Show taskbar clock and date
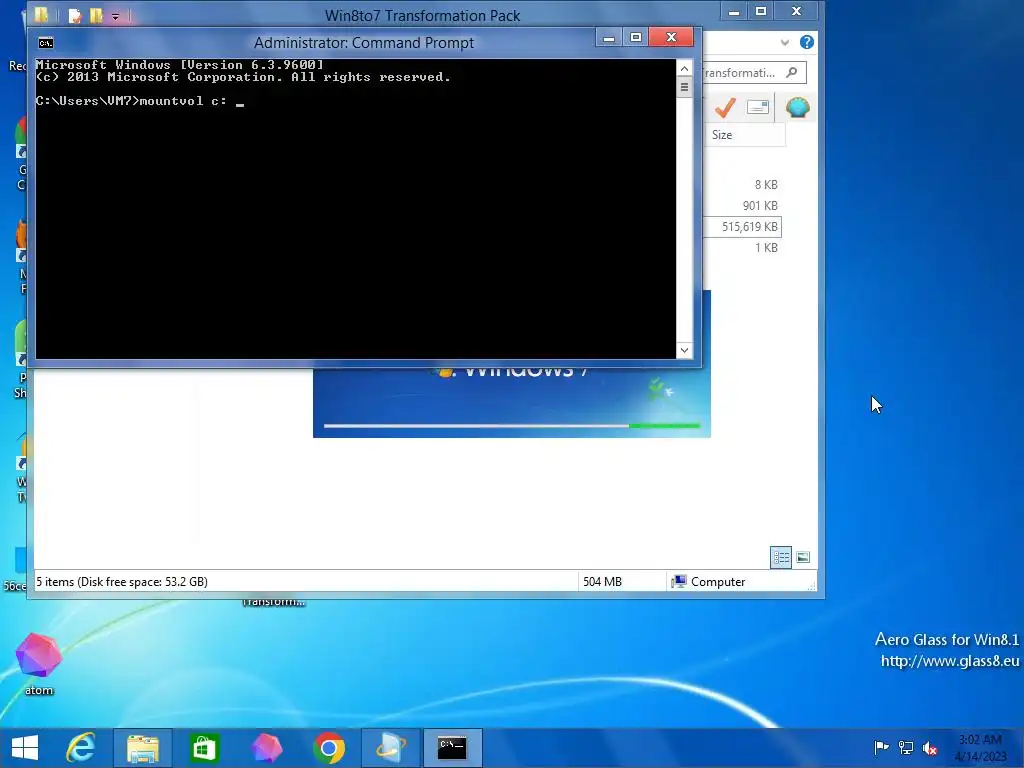 (x=981, y=748)
